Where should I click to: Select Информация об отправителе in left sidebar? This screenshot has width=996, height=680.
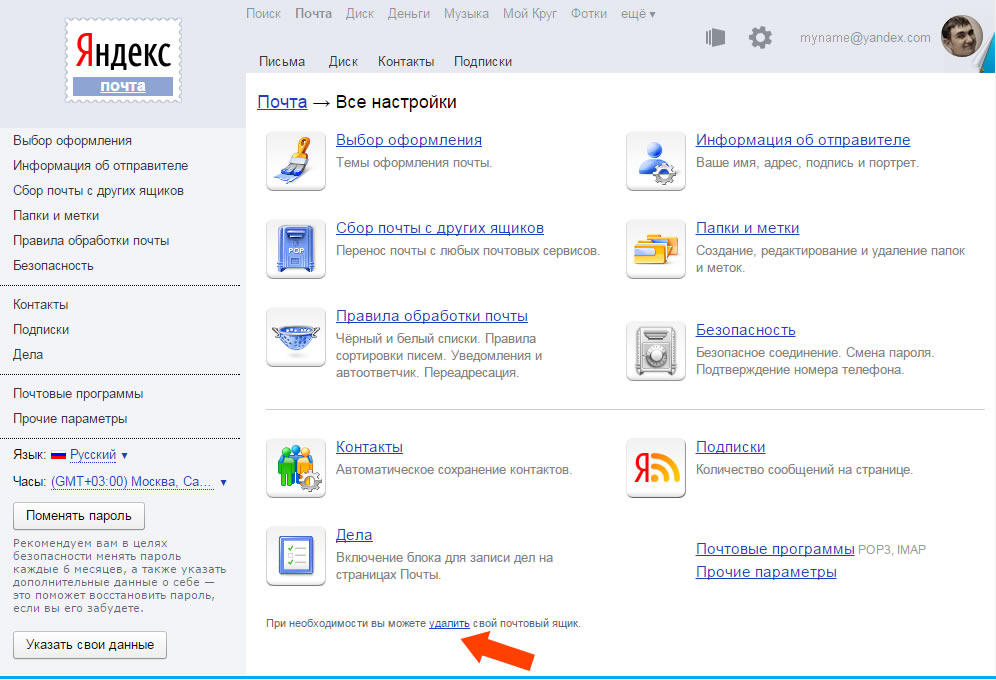point(100,166)
